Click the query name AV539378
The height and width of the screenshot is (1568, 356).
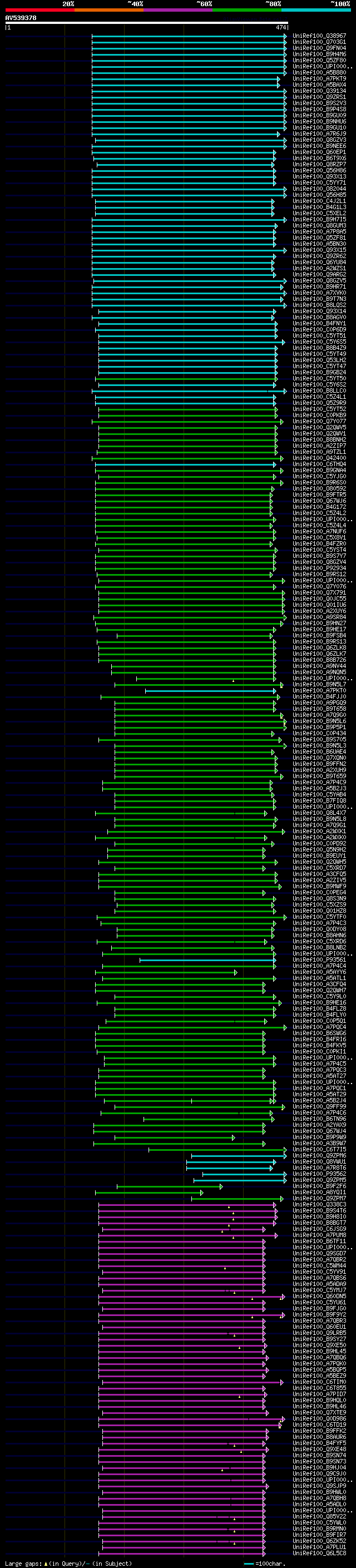pos(21,18)
